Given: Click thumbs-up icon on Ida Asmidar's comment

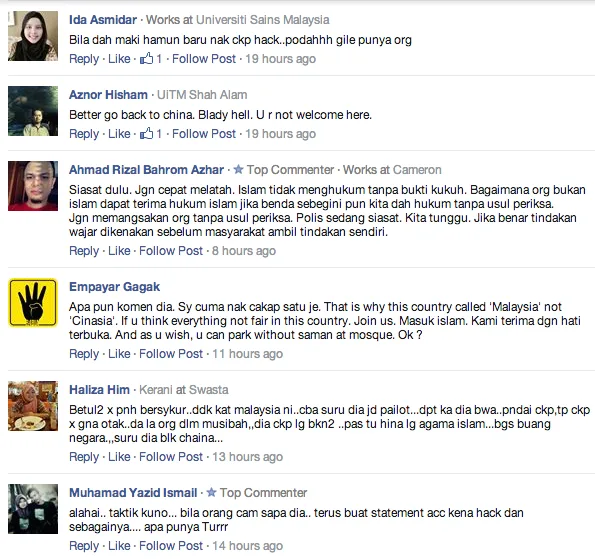Looking at the screenshot, I should tap(146, 58).
